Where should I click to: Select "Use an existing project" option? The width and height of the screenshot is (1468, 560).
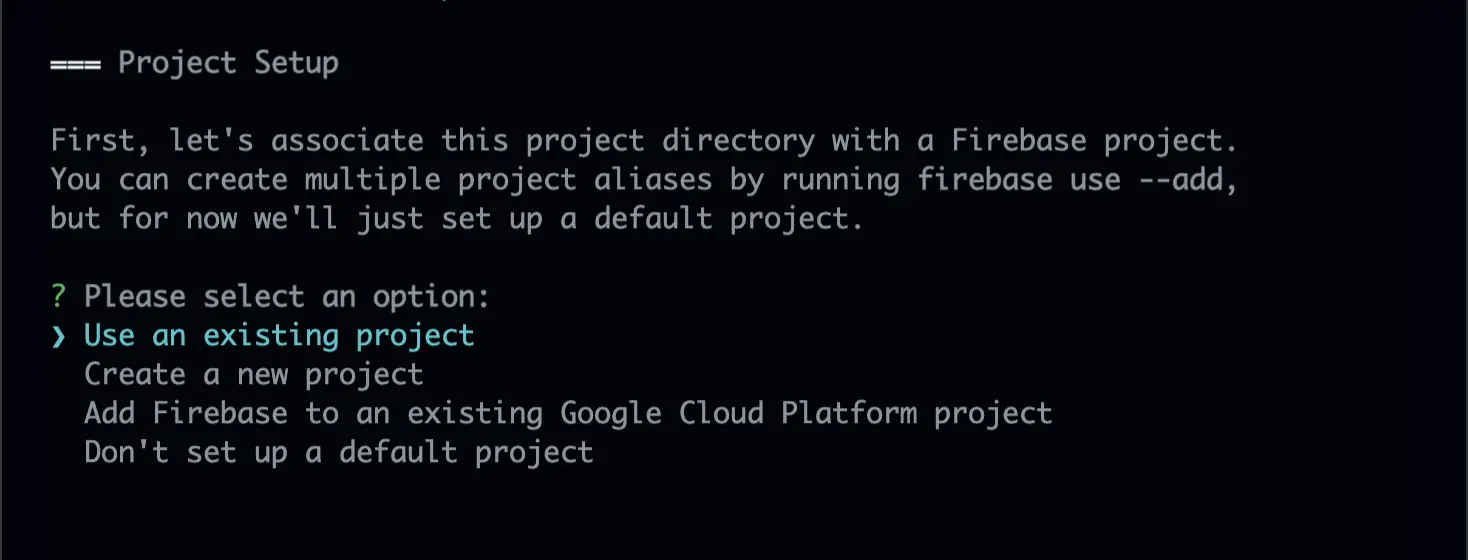(279, 335)
